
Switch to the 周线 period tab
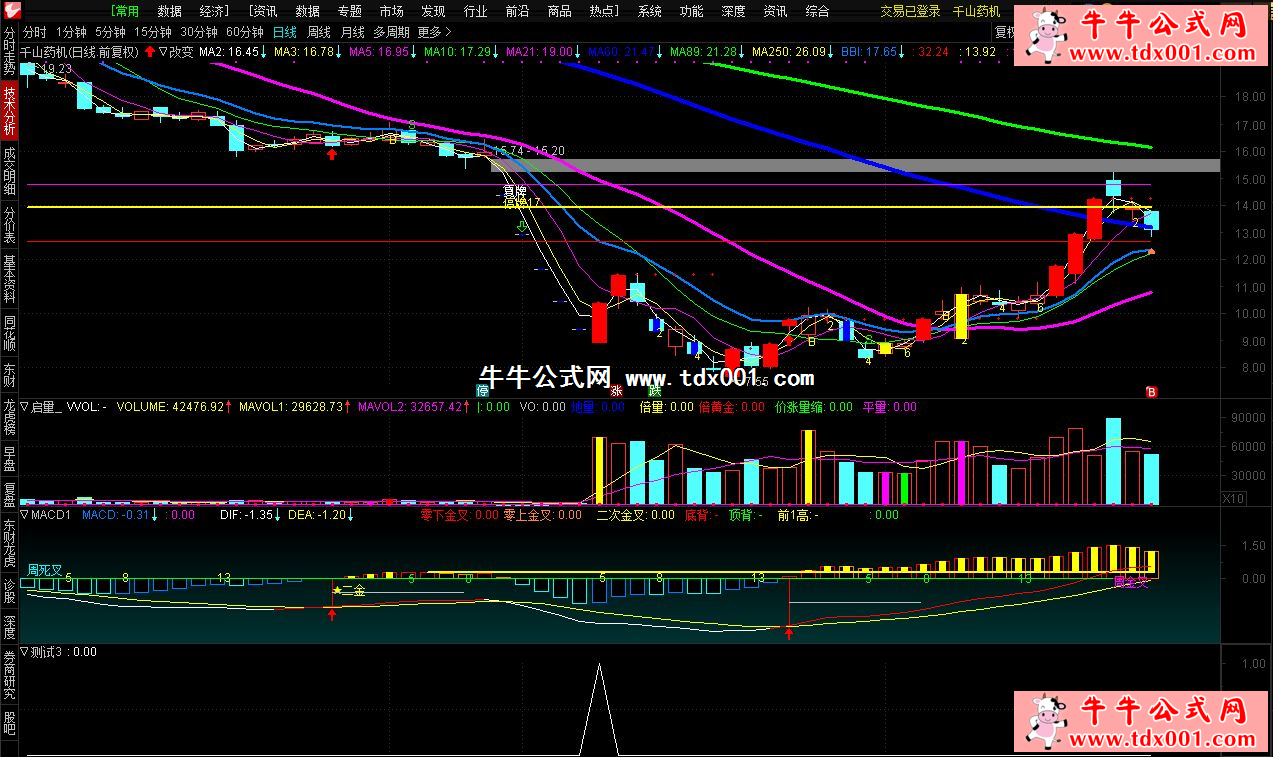(x=319, y=32)
